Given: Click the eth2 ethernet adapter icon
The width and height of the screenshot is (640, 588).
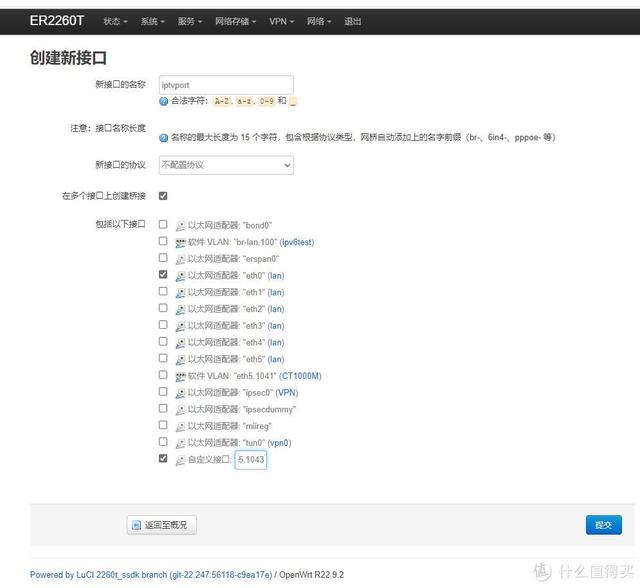Looking at the screenshot, I should click(180, 310).
